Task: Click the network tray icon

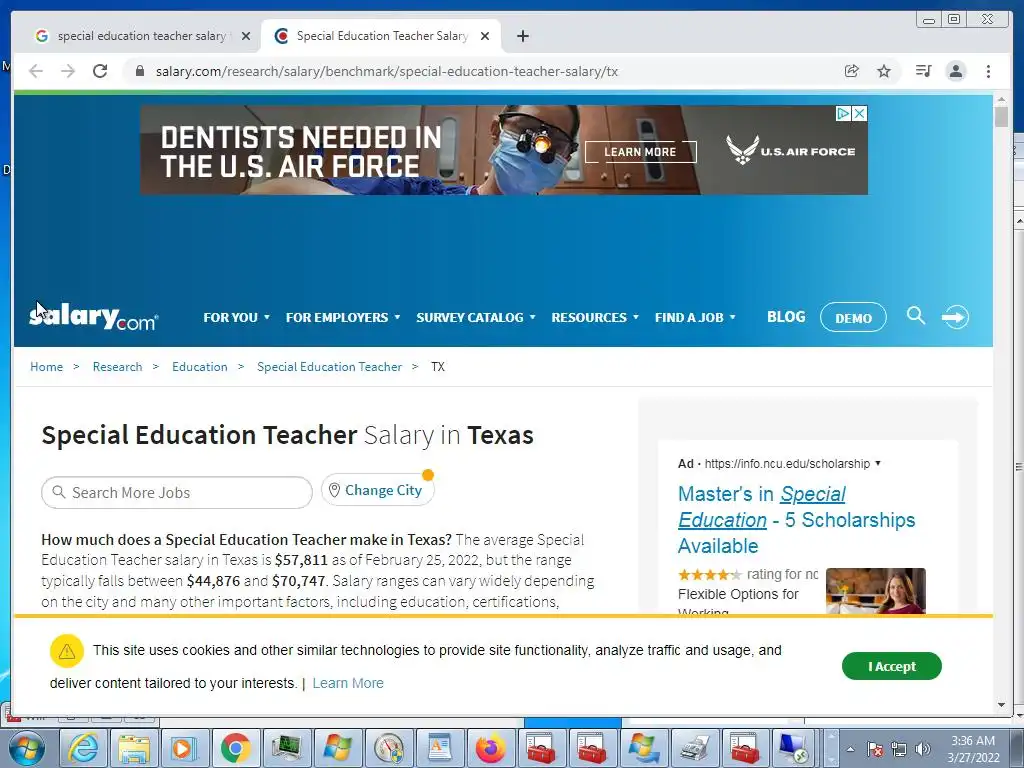Action: [899, 749]
